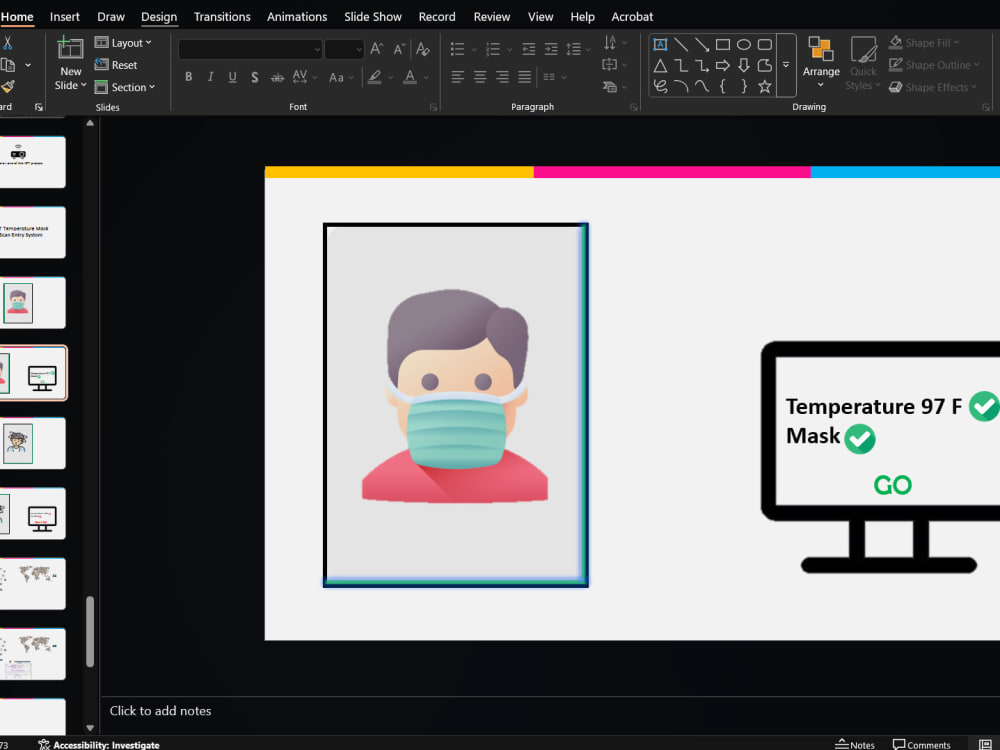Select the Freeform Scribble shape

(x=660, y=86)
